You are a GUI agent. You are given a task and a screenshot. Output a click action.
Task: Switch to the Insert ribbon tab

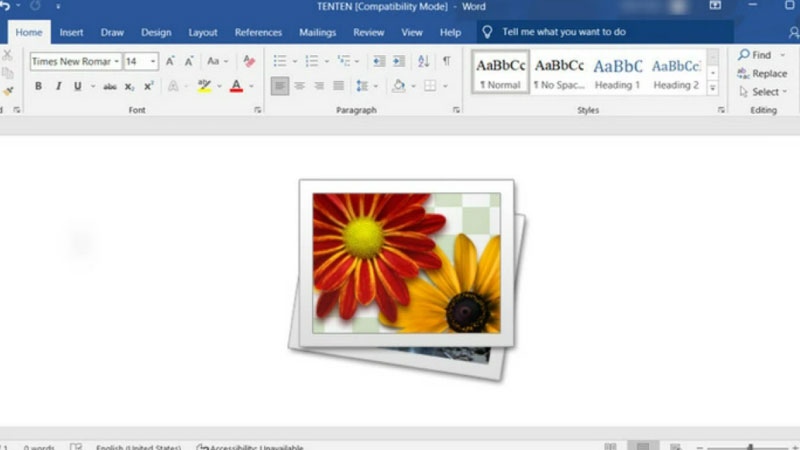coord(71,32)
